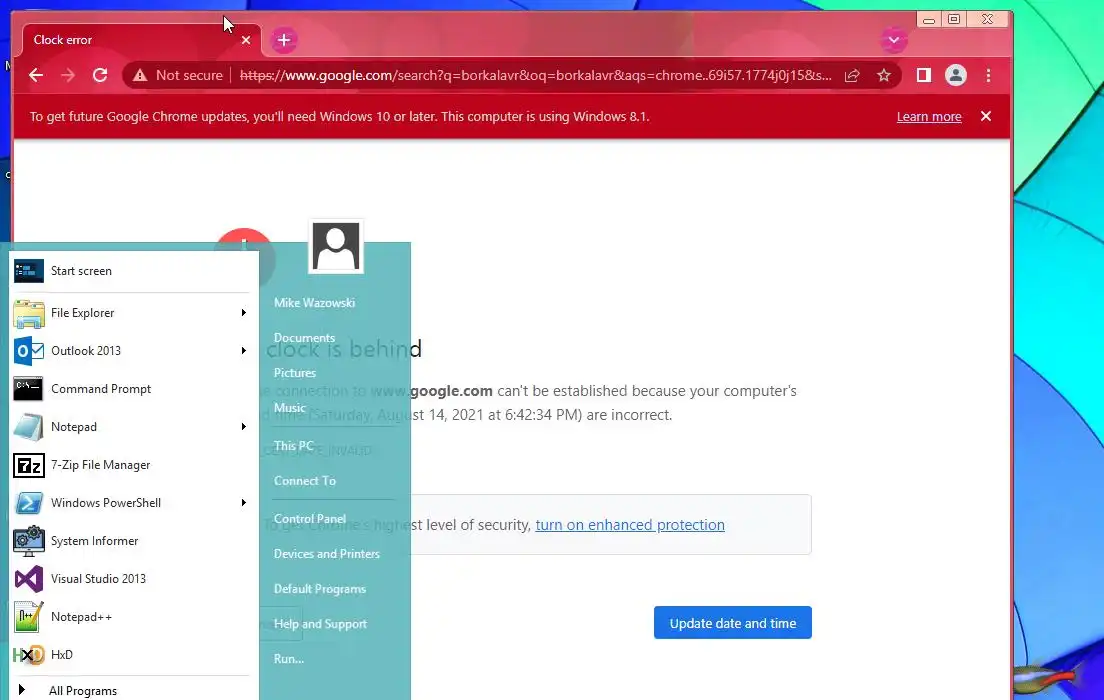Open Documents from the start menu
Image resolution: width=1104 pixels, height=700 pixels.
(x=304, y=338)
